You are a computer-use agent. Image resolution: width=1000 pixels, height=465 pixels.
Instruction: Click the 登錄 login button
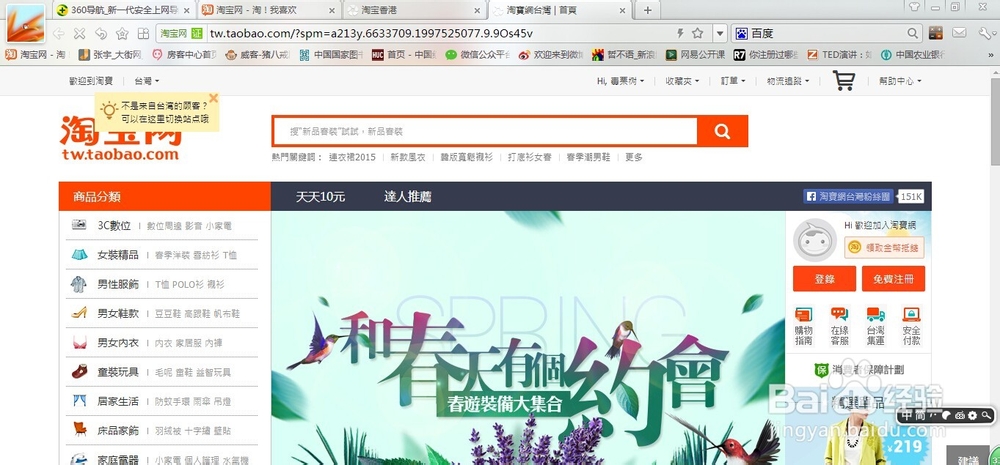tap(824, 279)
